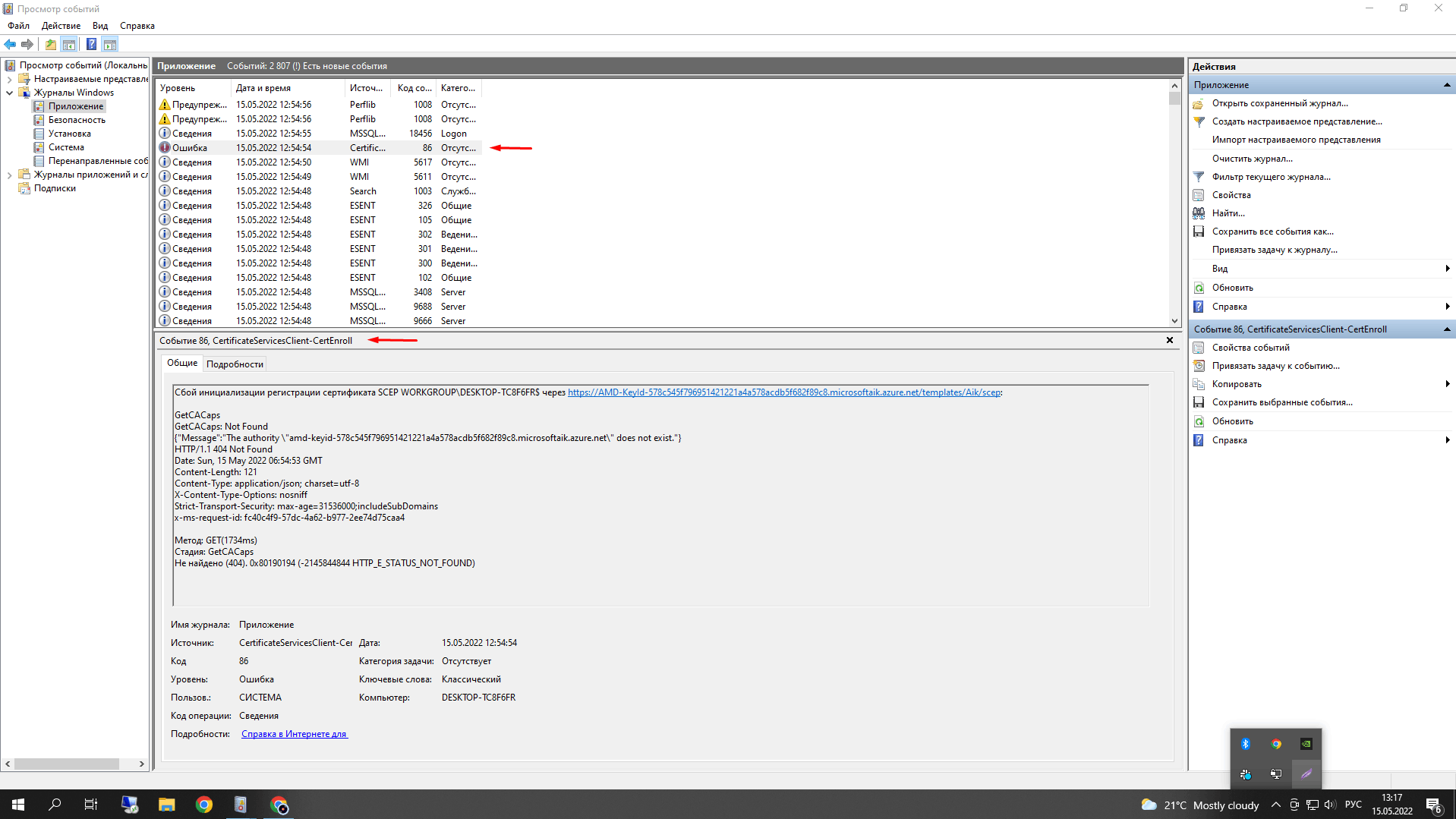1456x819 pixels.
Task: Collapse the Приложение actions section
Action: click(x=1447, y=85)
